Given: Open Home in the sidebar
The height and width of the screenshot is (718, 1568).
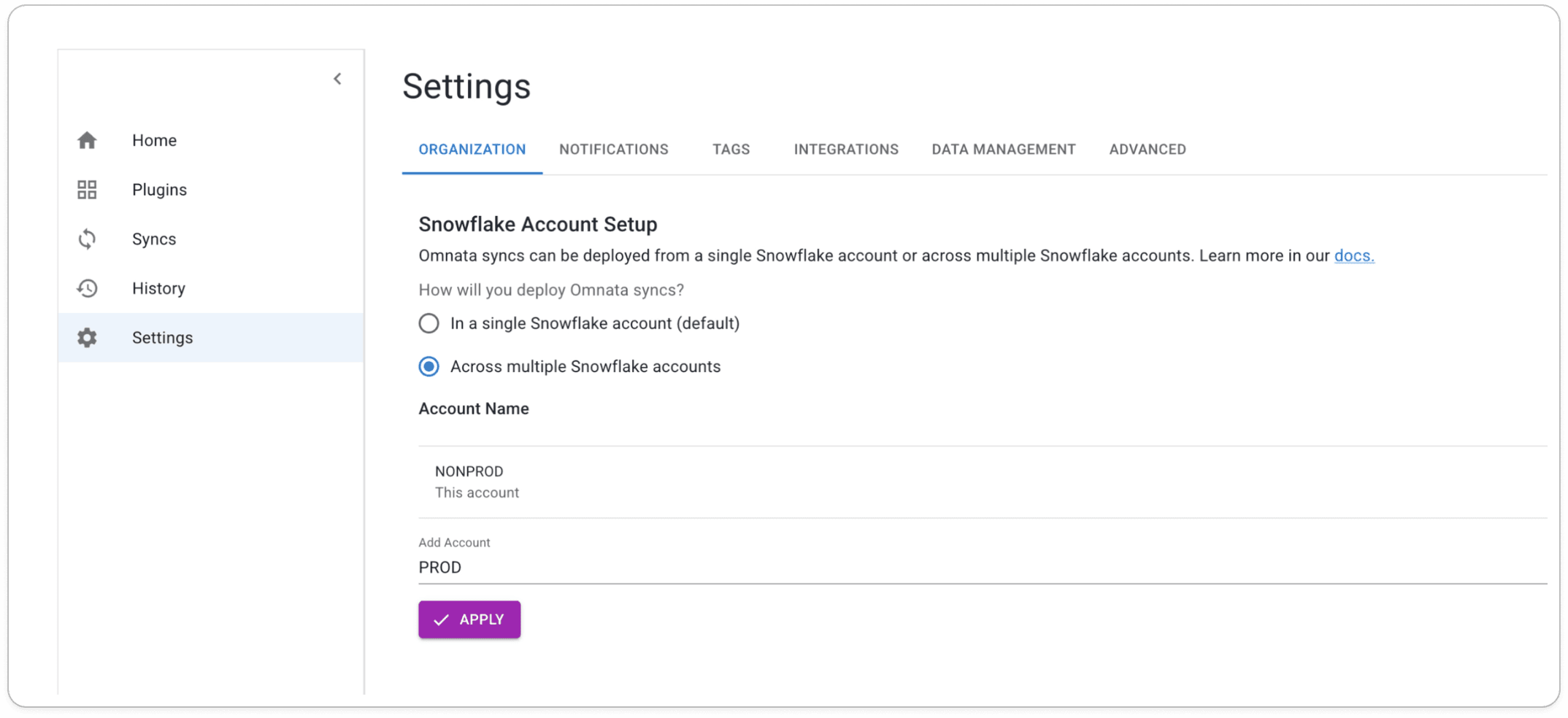Looking at the screenshot, I should (211, 140).
